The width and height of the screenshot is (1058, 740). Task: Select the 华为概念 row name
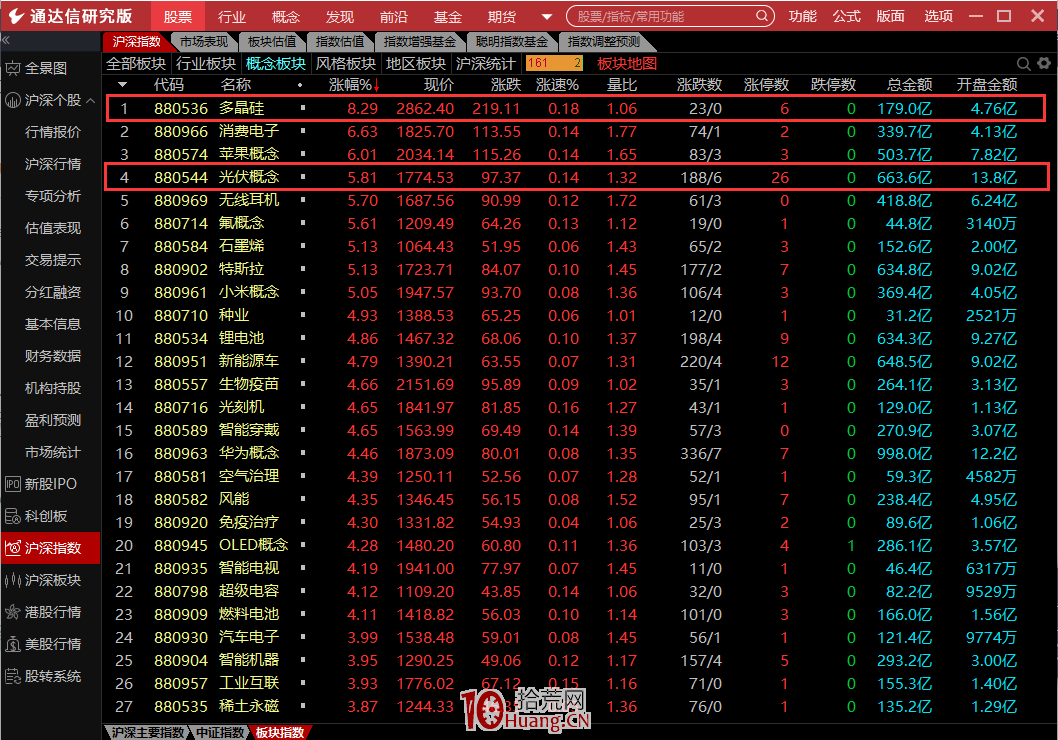point(249,453)
